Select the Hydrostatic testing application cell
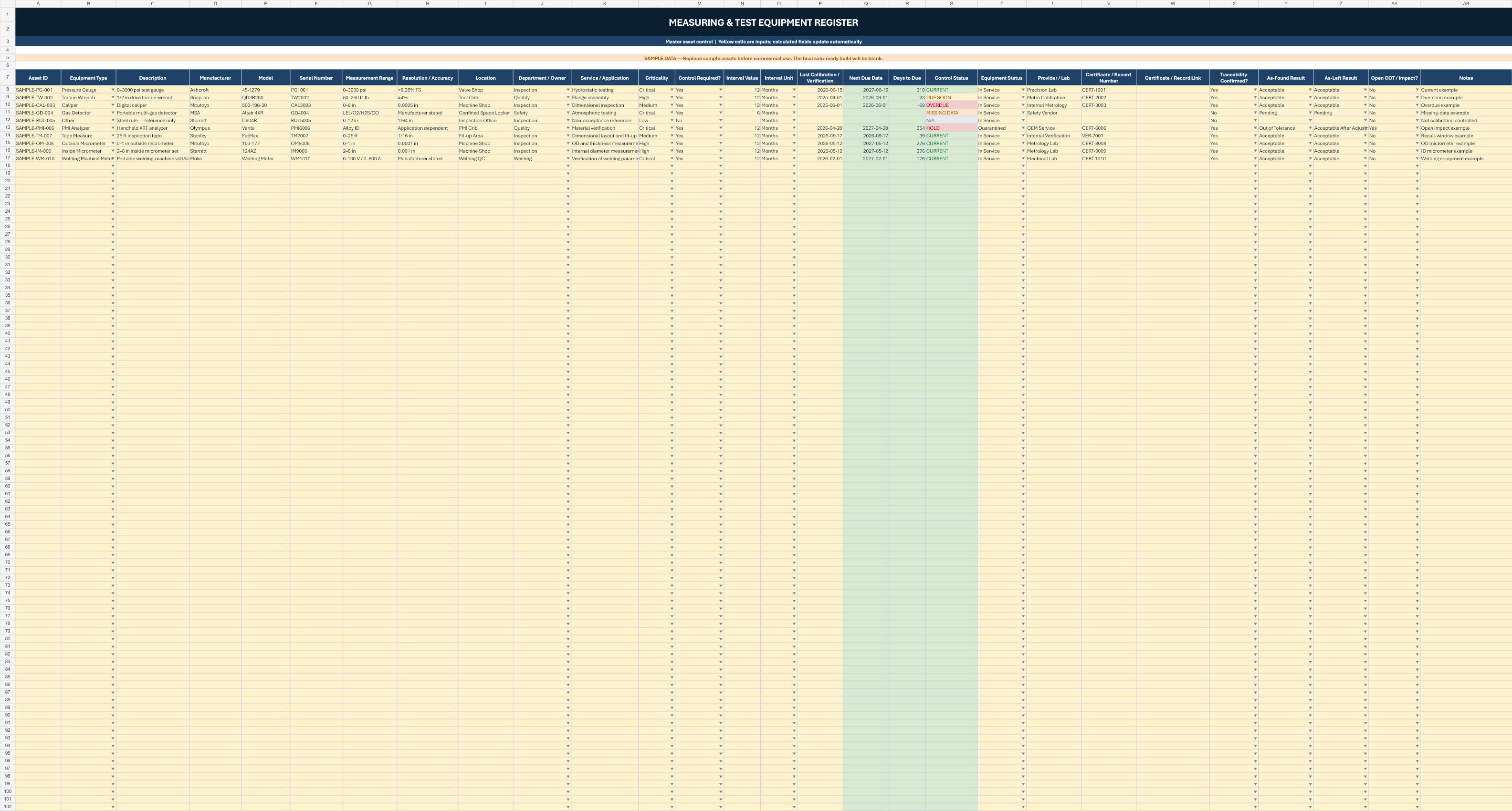The width and height of the screenshot is (1512, 811). (605, 90)
